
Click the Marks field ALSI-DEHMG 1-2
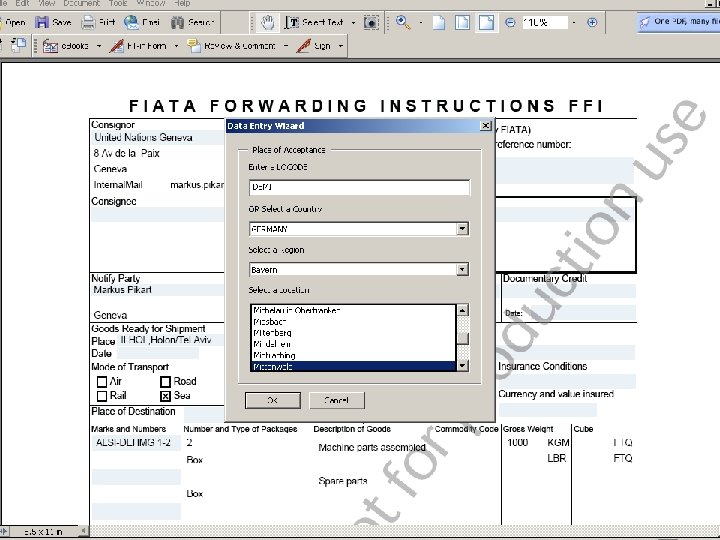(x=136, y=443)
